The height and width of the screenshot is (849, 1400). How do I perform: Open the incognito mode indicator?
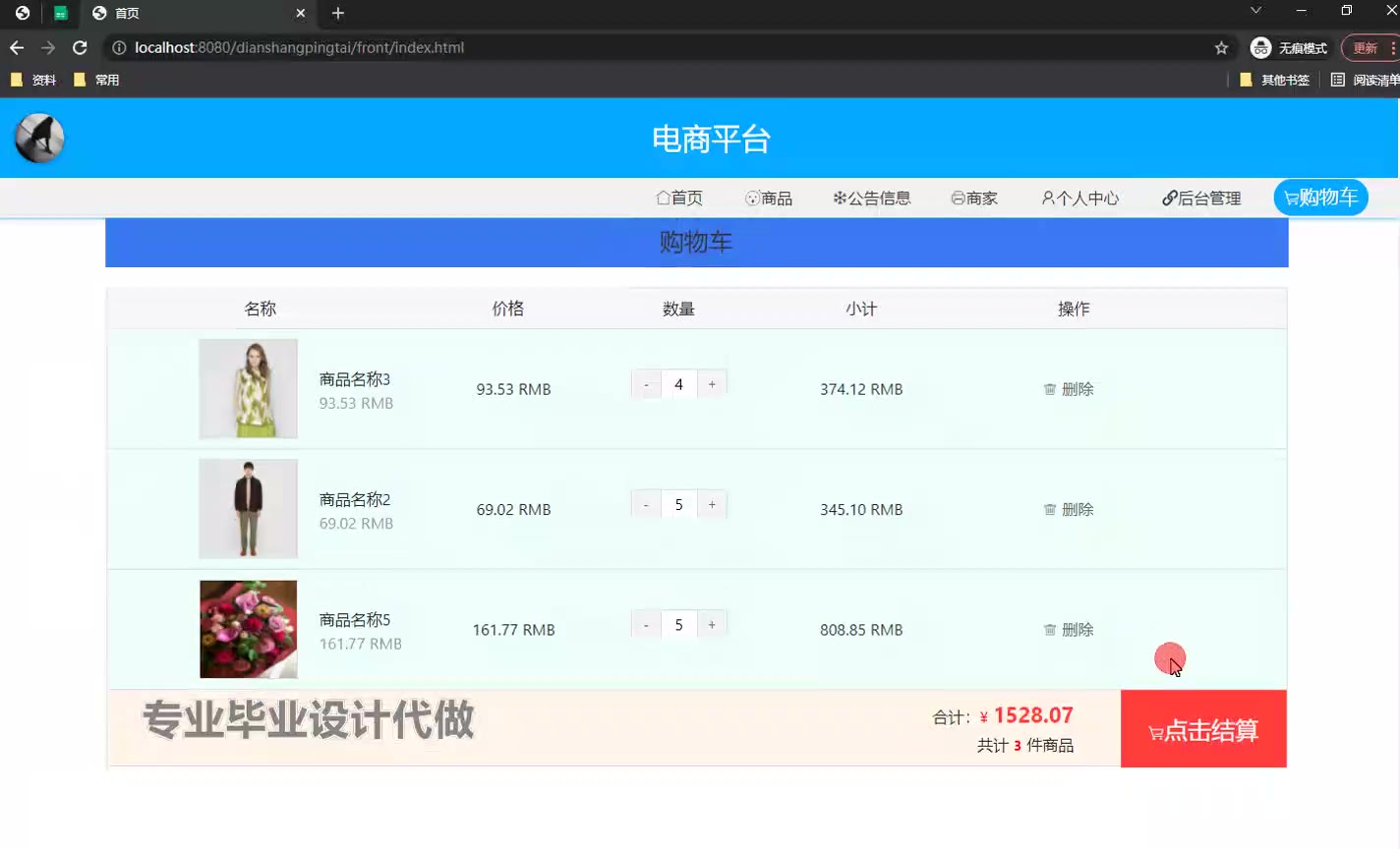pos(1289,47)
